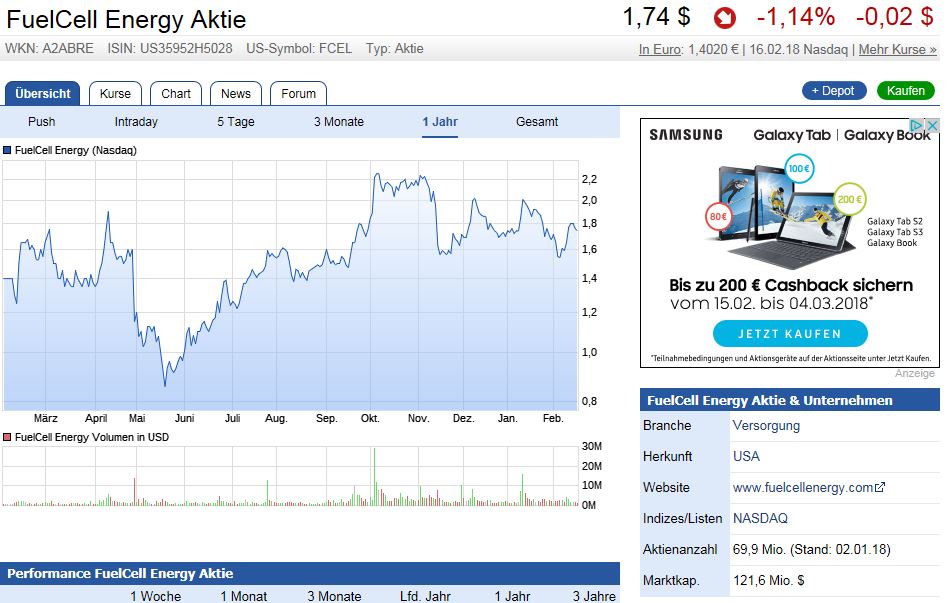Viewport: 947px width, 603px height.
Task: Open the Chart tab
Action: click(176, 93)
